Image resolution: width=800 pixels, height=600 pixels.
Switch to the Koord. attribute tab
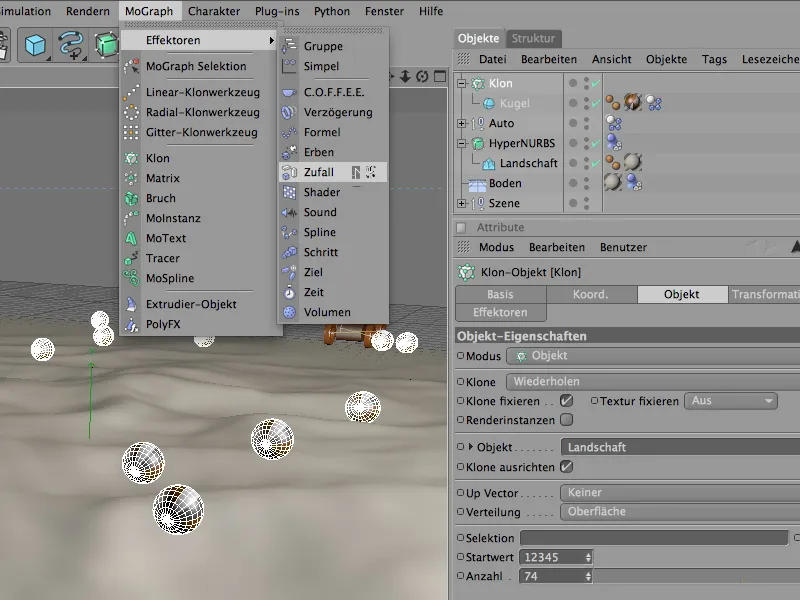pos(591,294)
